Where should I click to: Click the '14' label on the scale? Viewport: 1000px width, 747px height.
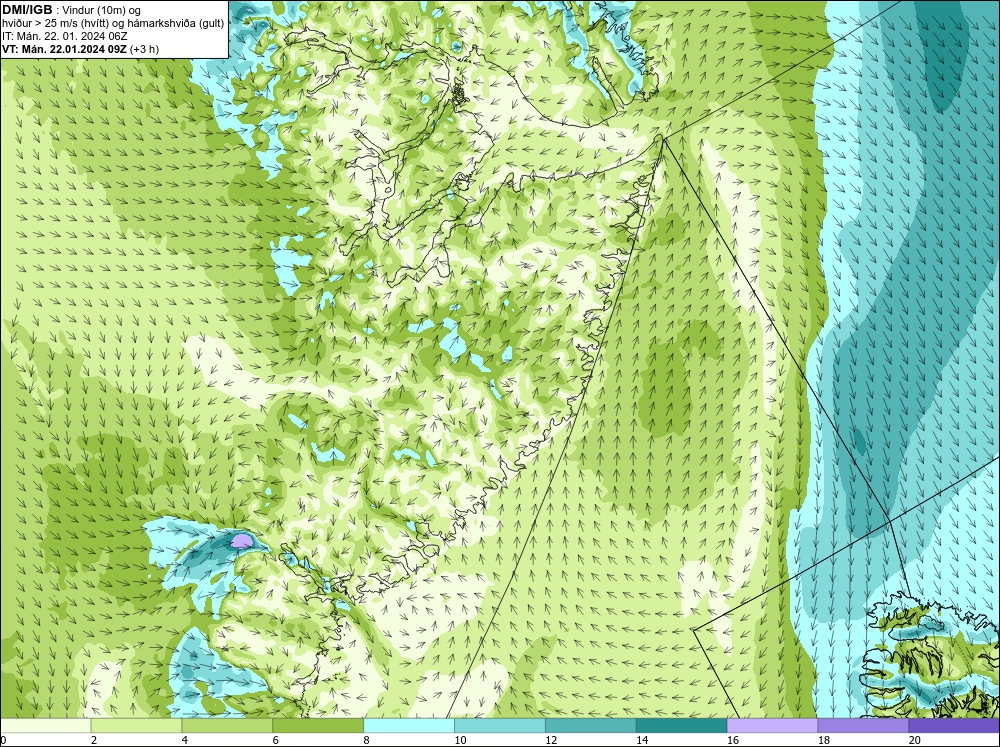(x=642, y=740)
